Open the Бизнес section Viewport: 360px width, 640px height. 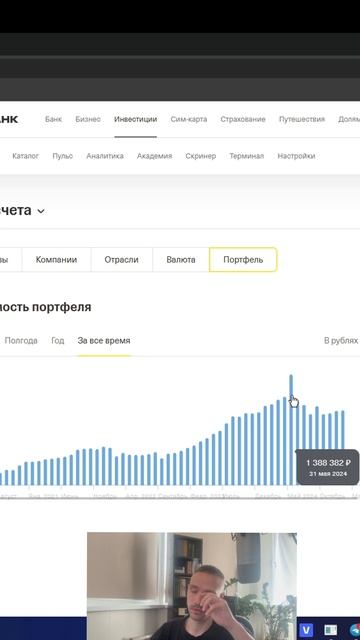pyautogui.click(x=88, y=119)
